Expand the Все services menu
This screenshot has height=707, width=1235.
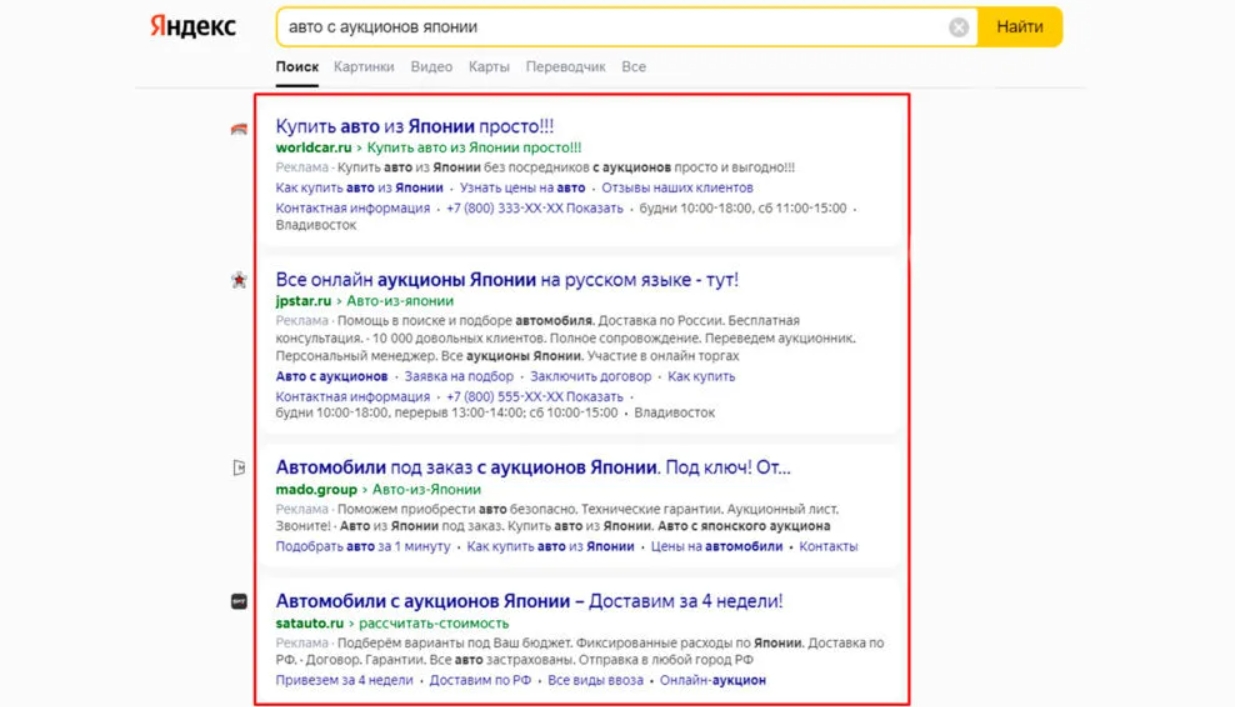coord(633,67)
